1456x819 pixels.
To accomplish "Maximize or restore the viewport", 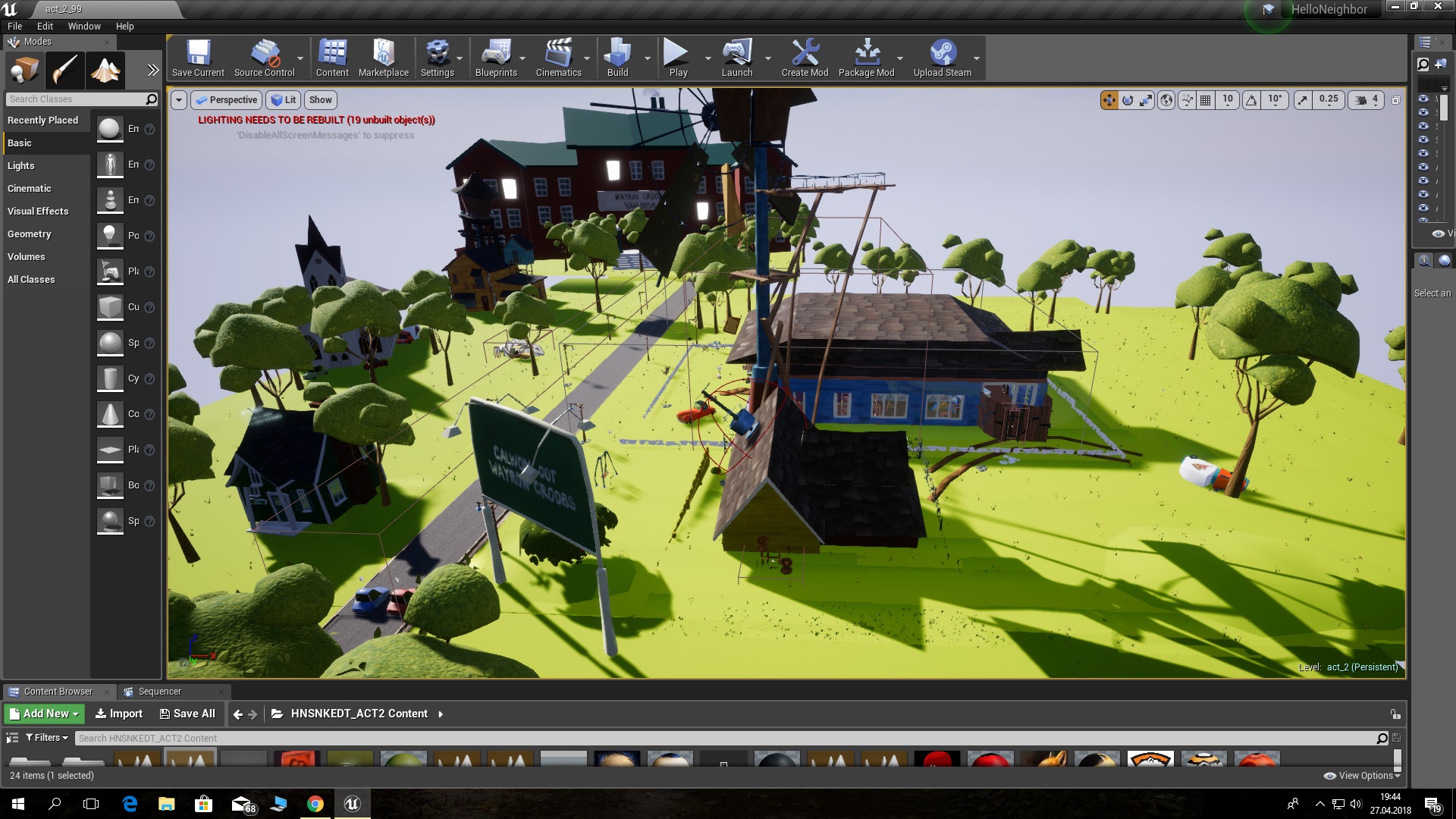I will pyautogui.click(x=1395, y=100).
